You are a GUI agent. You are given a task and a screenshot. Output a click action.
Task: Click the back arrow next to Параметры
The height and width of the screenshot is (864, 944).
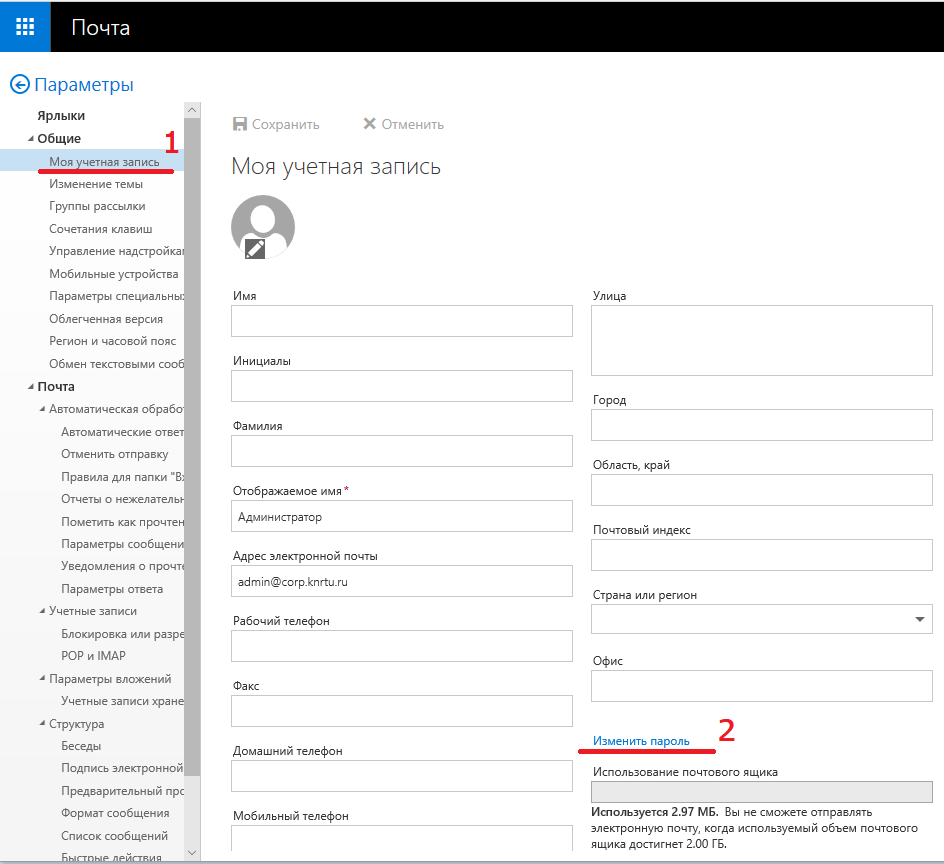coord(19,85)
